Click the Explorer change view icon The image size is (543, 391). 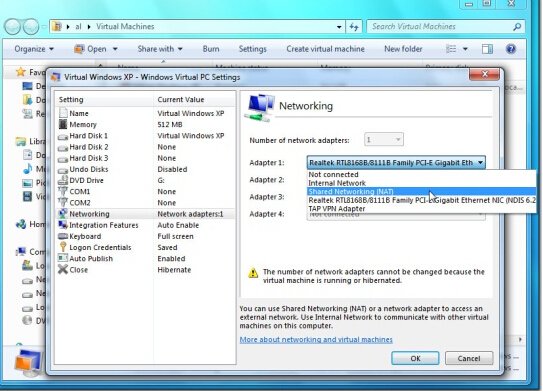click(451, 49)
